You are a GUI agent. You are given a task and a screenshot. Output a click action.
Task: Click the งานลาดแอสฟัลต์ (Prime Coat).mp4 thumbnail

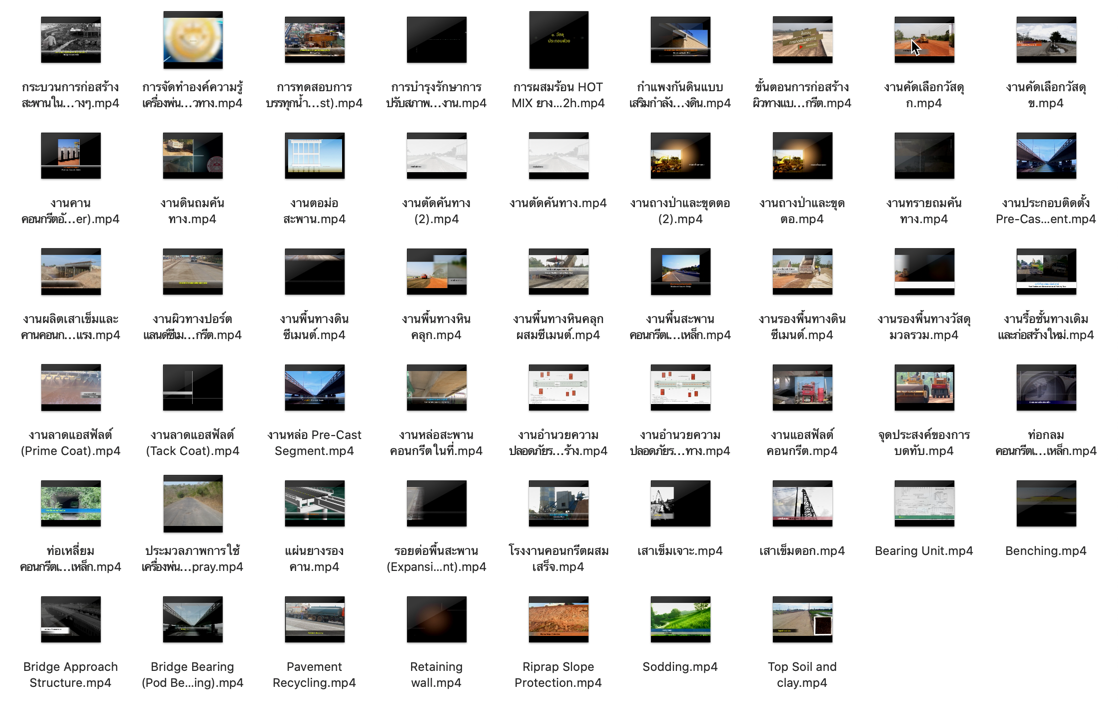(71, 388)
